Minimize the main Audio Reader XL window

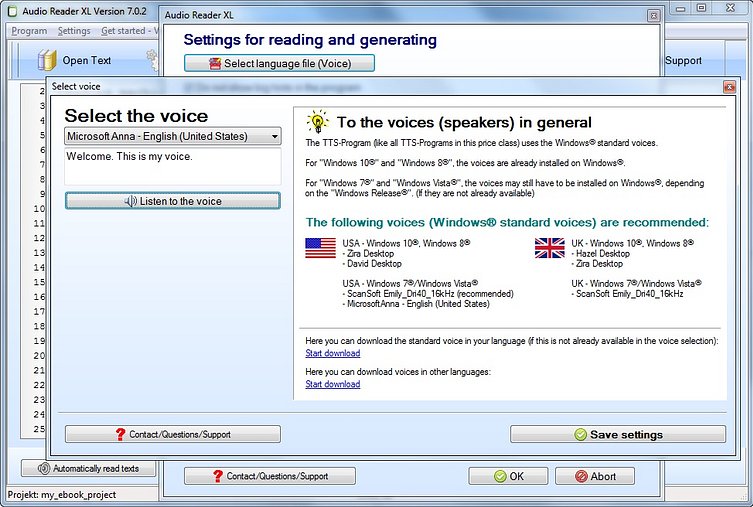click(680, 8)
